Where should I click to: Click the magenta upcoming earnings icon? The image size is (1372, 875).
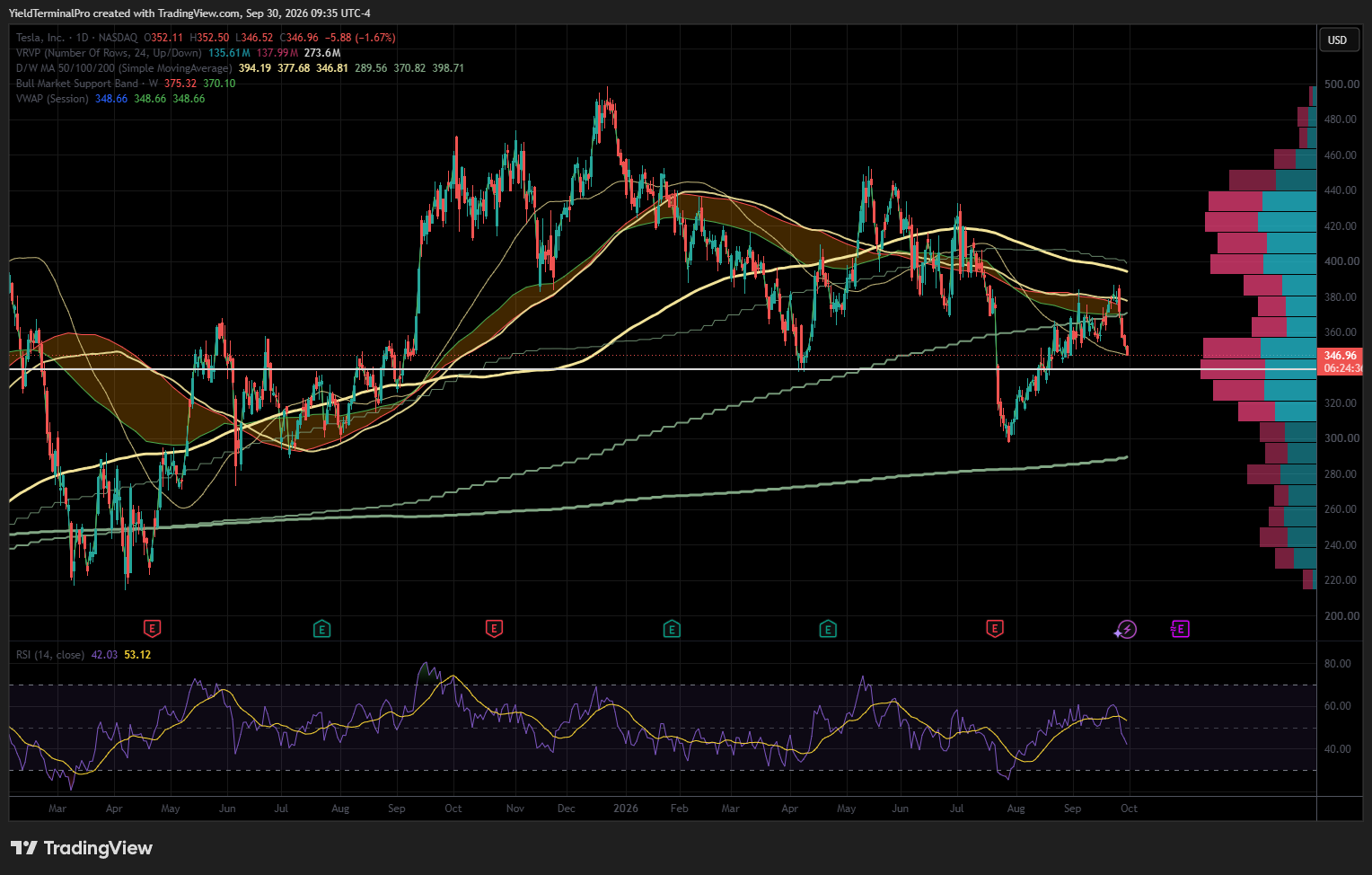pos(1180,629)
